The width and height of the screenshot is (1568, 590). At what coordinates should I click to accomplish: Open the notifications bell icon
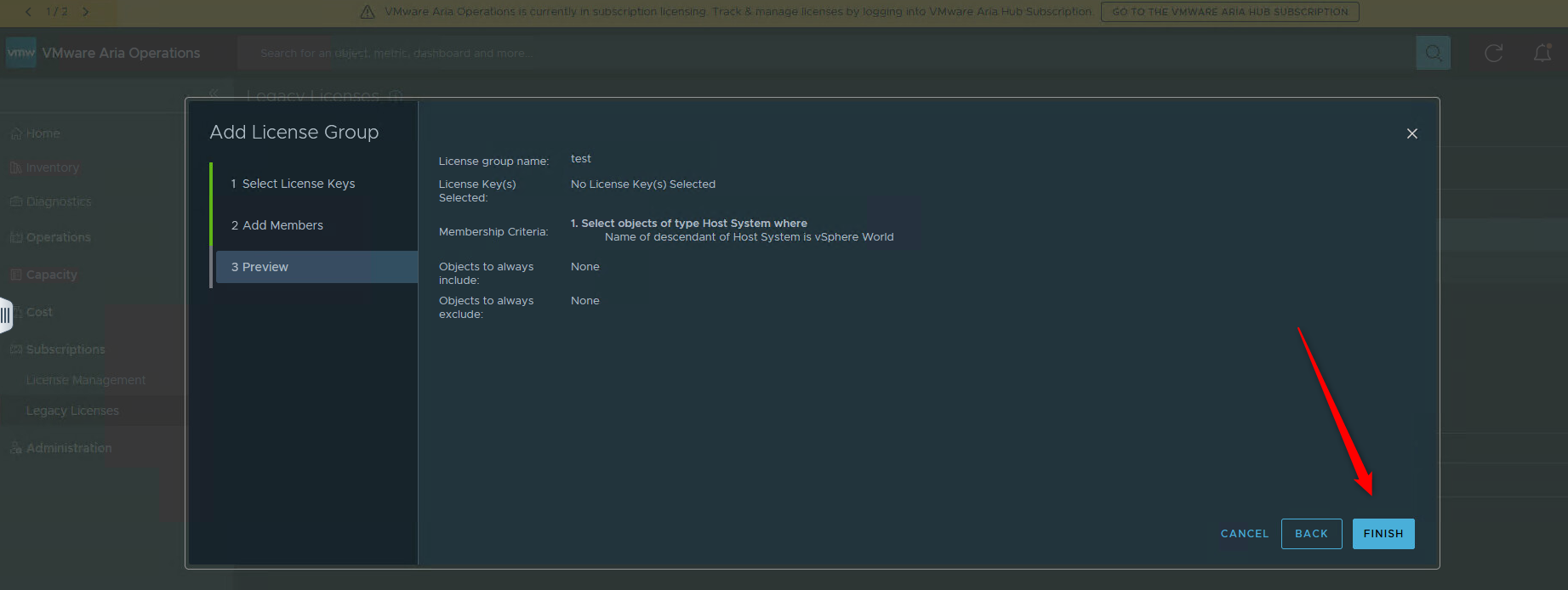click(1542, 53)
